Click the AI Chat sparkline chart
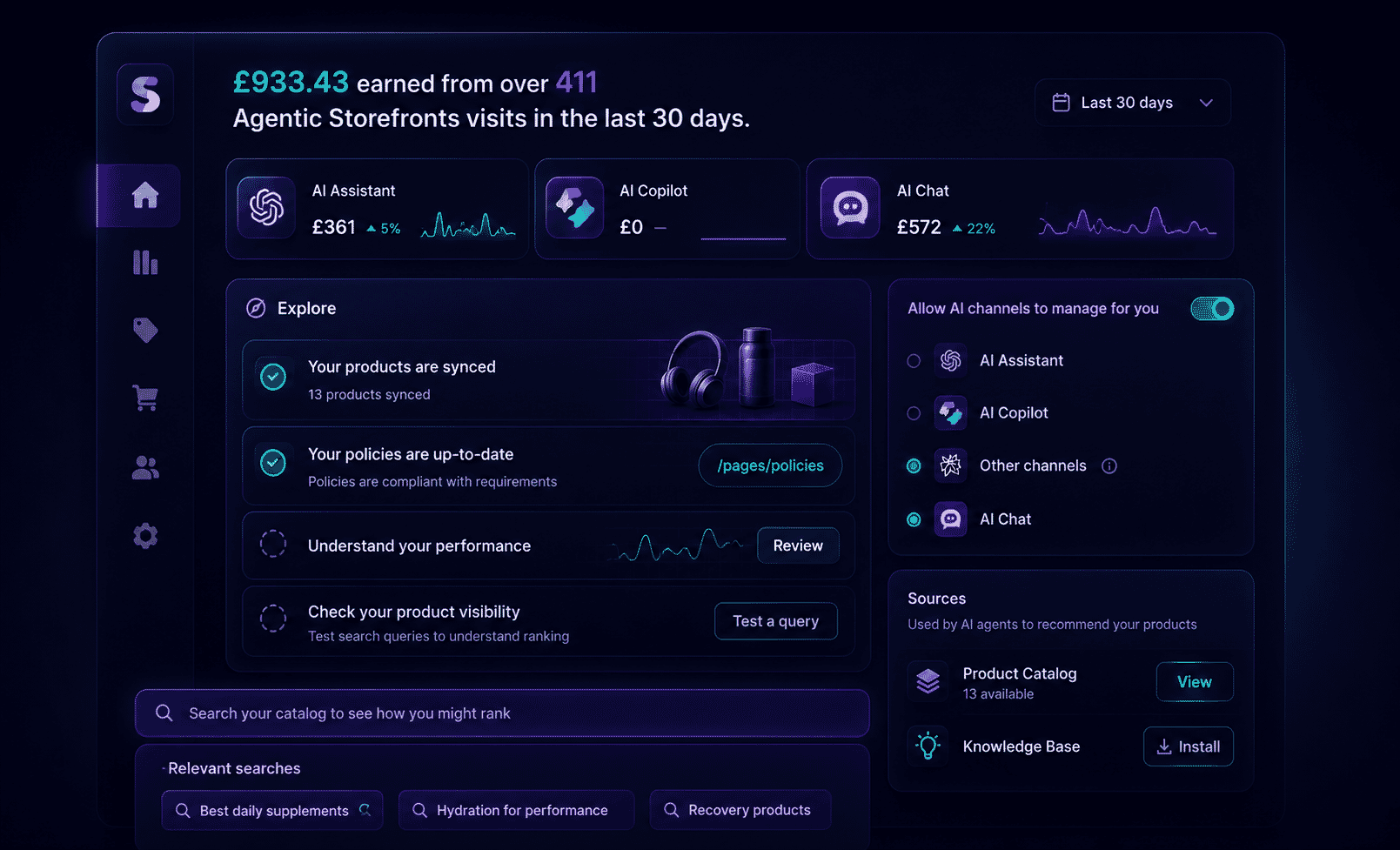Image resolution: width=1400 pixels, height=850 pixels. 1128,223
